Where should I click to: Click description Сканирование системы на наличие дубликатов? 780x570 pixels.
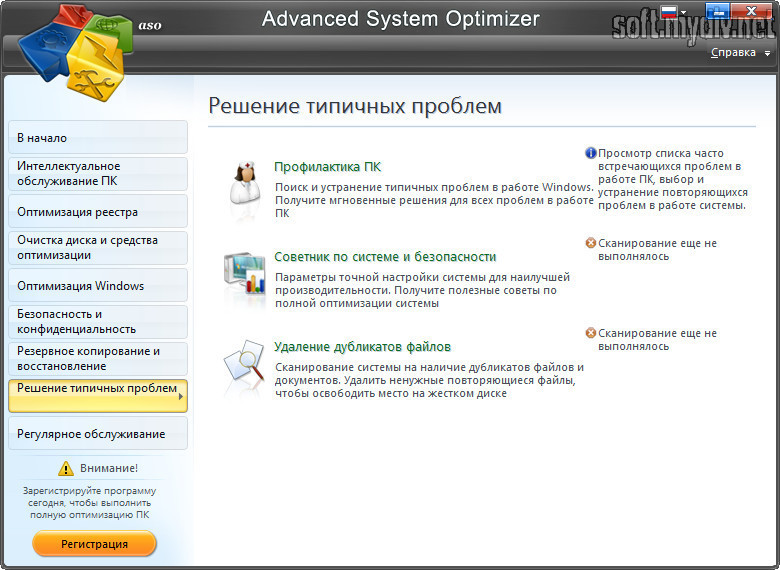point(430,380)
